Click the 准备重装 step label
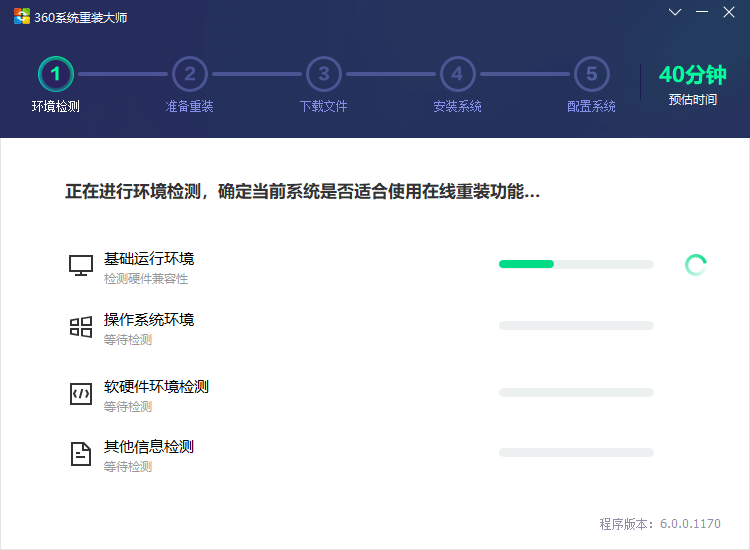This screenshot has height=550, width=750. (x=189, y=106)
